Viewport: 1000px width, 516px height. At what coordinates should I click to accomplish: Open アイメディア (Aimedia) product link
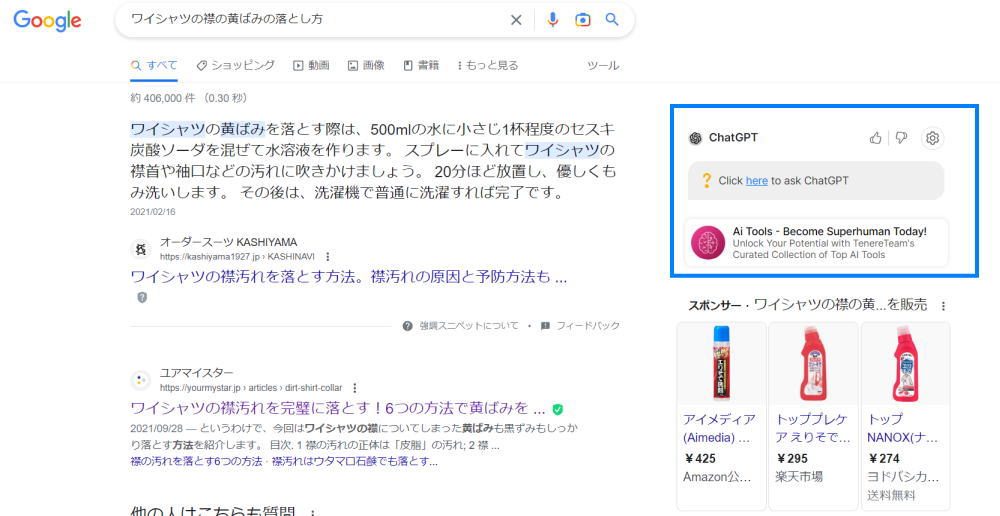click(x=719, y=428)
